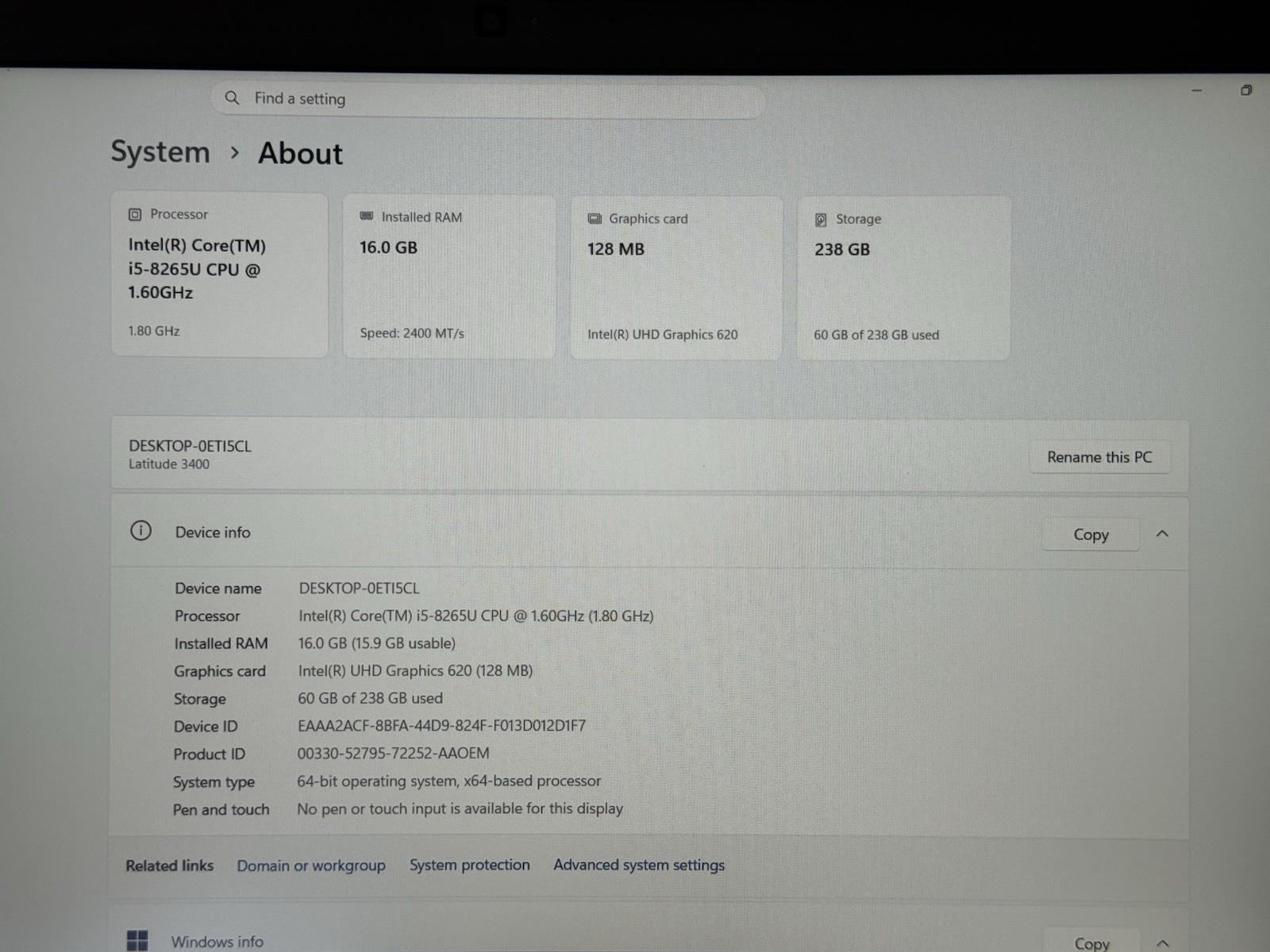Click the Storage drive icon
This screenshot has height=952, width=1270.
click(x=821, y=220)
